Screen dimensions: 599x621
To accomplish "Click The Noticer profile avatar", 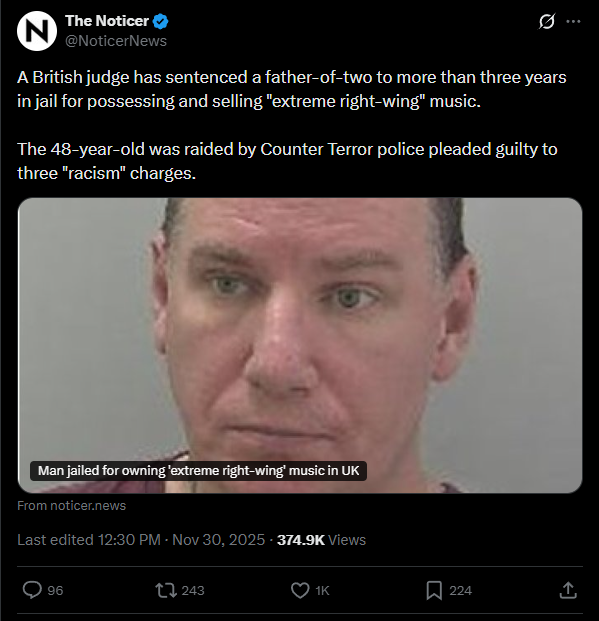I will tap(37, 31).
